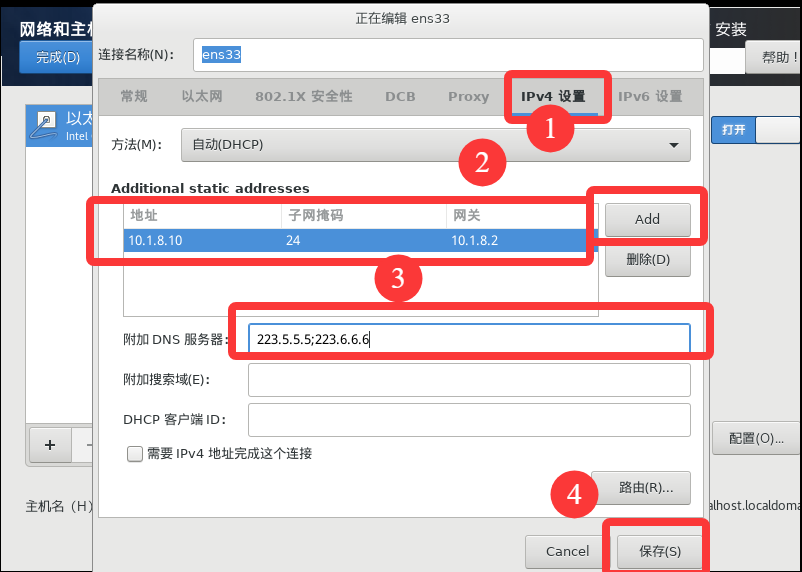Open the IPv6 设置 tab
This screenshot has height=572, width=802.
[x=650, y=96]
